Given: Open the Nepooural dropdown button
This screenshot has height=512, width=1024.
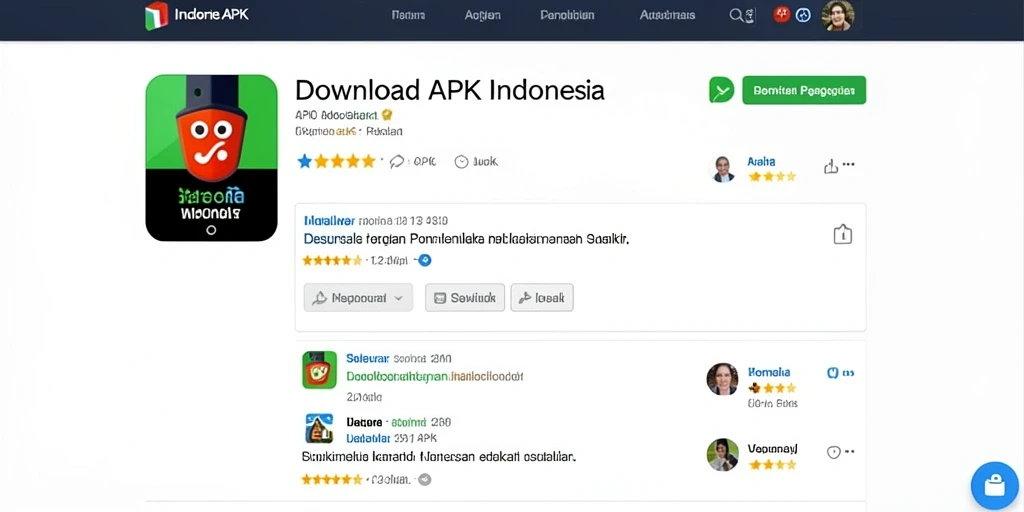Looking at the screenshot, I should point(358,298).
